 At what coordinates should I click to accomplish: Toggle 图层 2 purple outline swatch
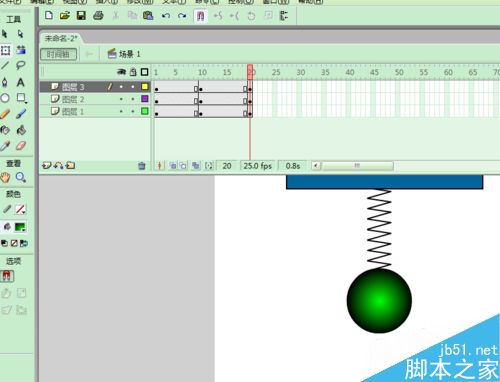point(145,99)
